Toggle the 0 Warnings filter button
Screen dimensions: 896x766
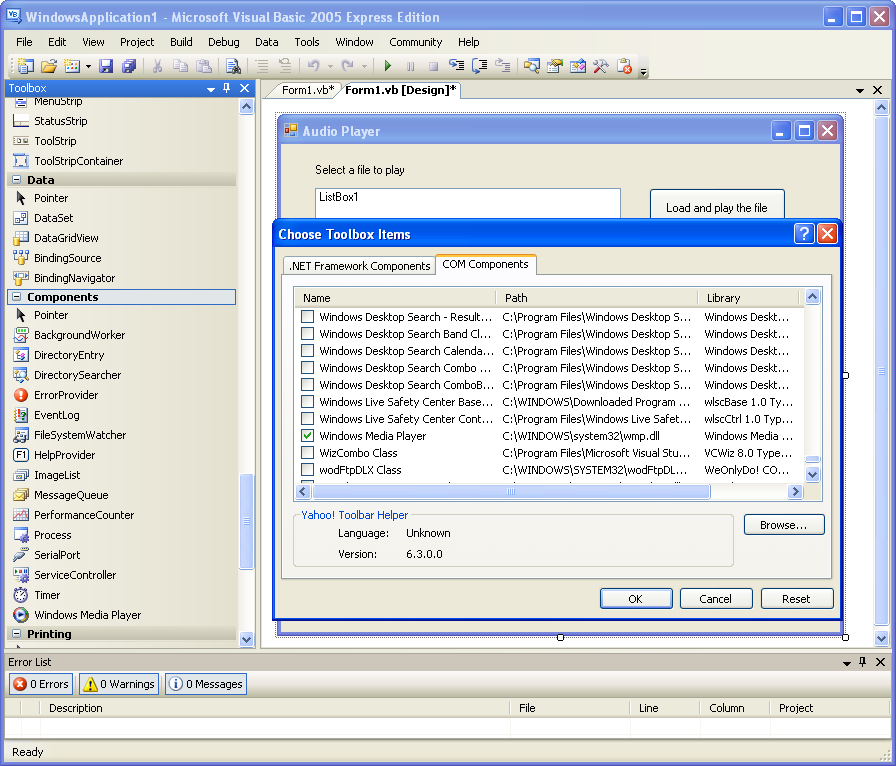click(x=119, y=684)
